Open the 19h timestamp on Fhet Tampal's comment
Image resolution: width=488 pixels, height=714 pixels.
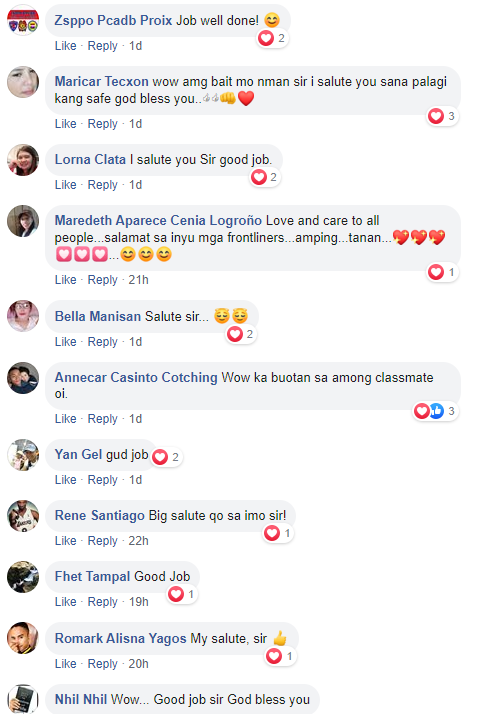(x=138, y=602)
